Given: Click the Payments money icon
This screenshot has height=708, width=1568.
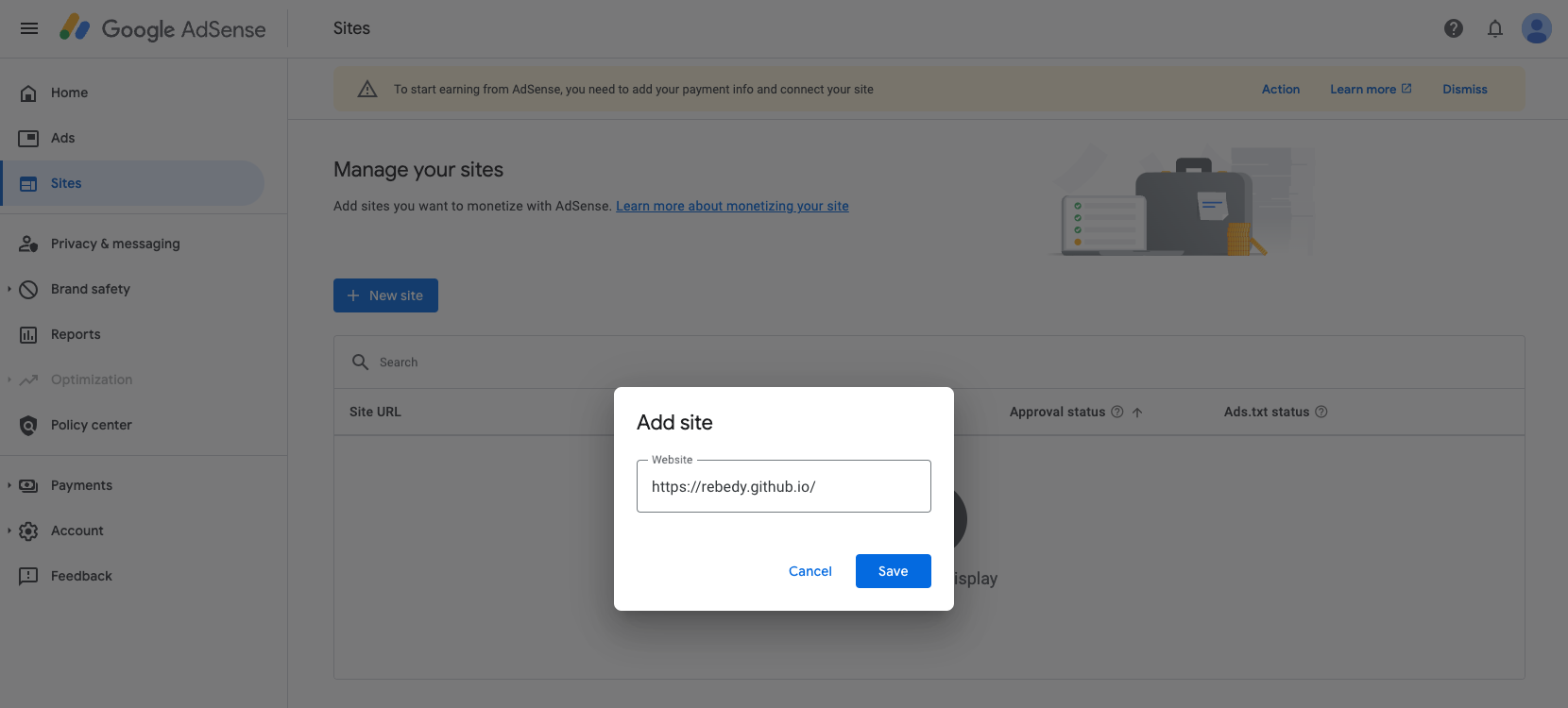Looking at the screenshot, I should click(x=28, y=485).
